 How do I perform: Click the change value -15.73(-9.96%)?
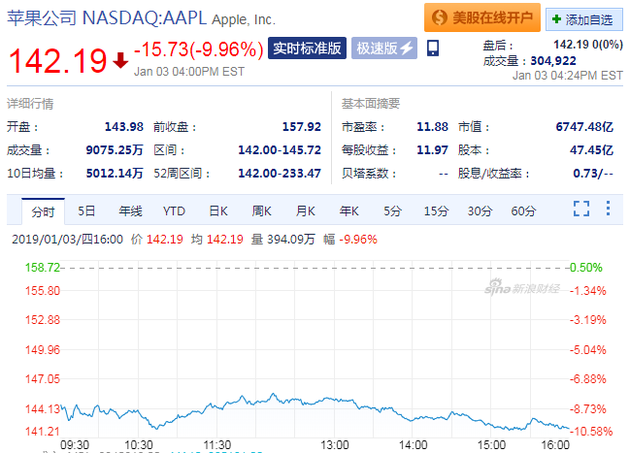(x=198, y=49)
